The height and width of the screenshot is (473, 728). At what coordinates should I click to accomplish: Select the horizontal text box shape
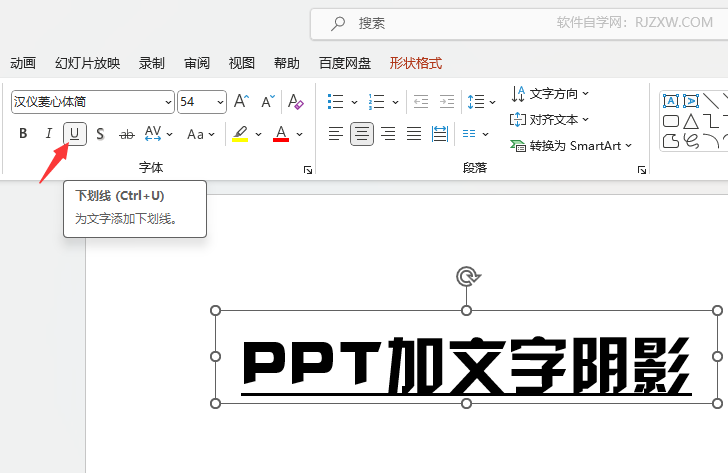[x=671, y=101]
